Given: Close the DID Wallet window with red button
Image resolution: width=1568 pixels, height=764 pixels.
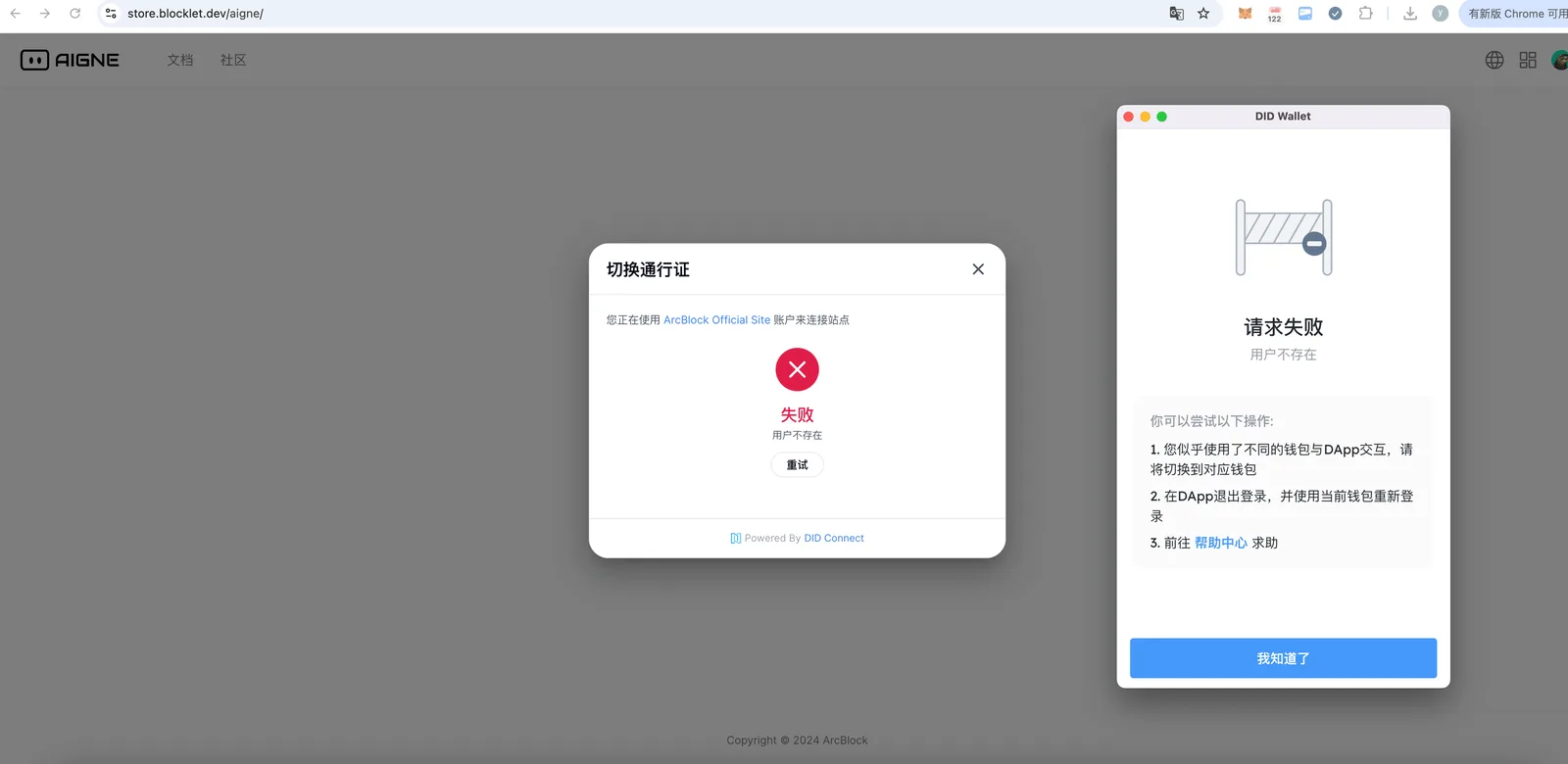Looking at the screenshot, I should pos(1129,117).
